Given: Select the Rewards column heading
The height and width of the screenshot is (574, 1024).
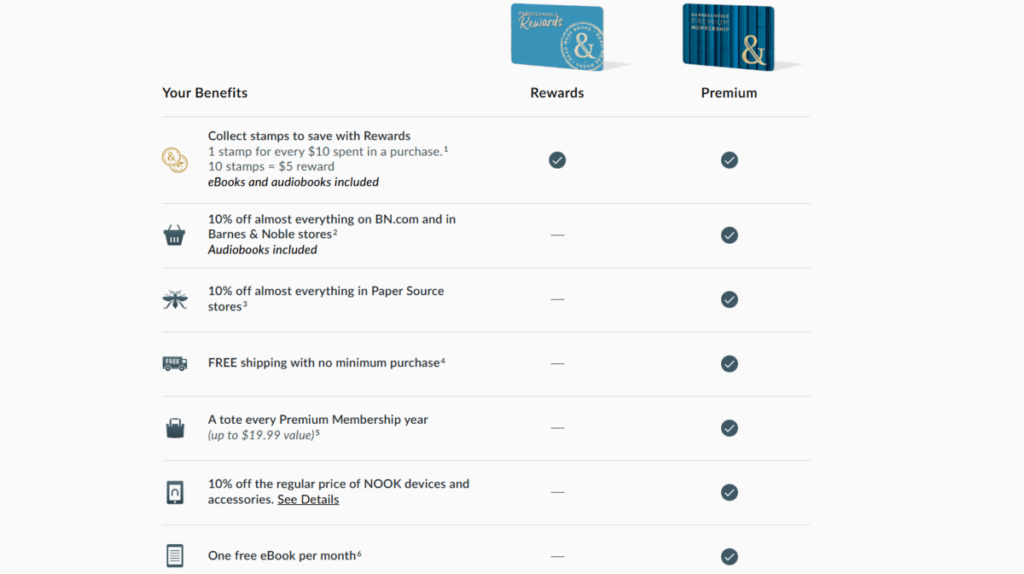Looking at the screenshot, I should 557,93.
